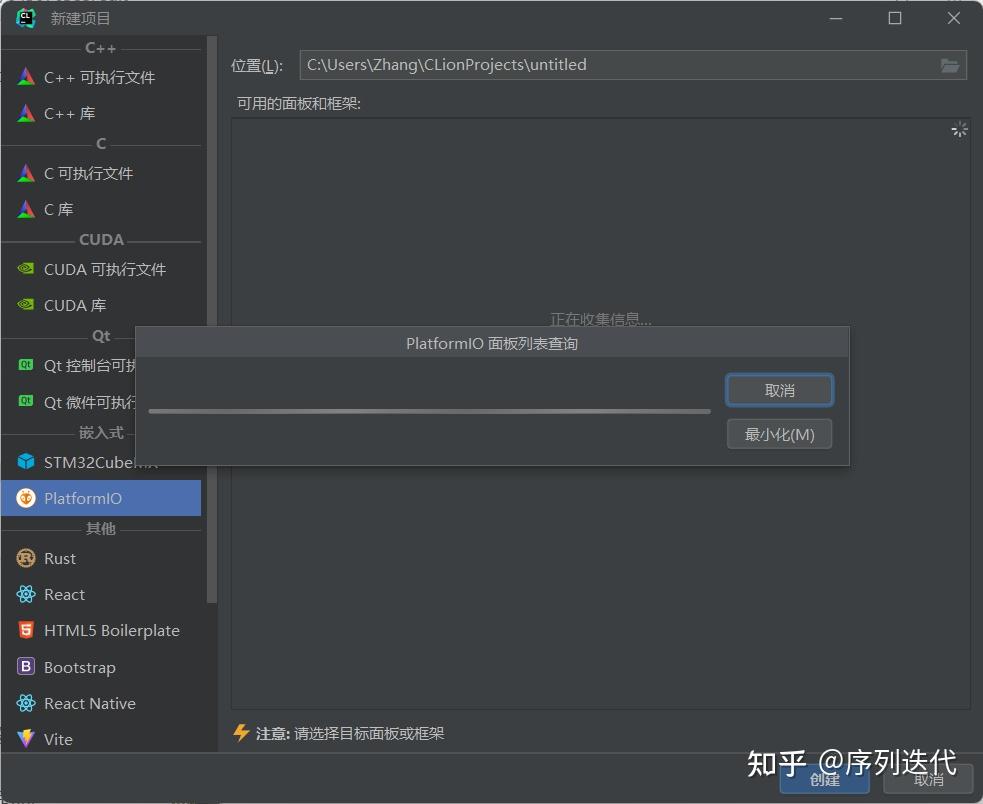The height and width of the screenshot is (804, 983).
Task: Select React Native project type
Action: 101,703
